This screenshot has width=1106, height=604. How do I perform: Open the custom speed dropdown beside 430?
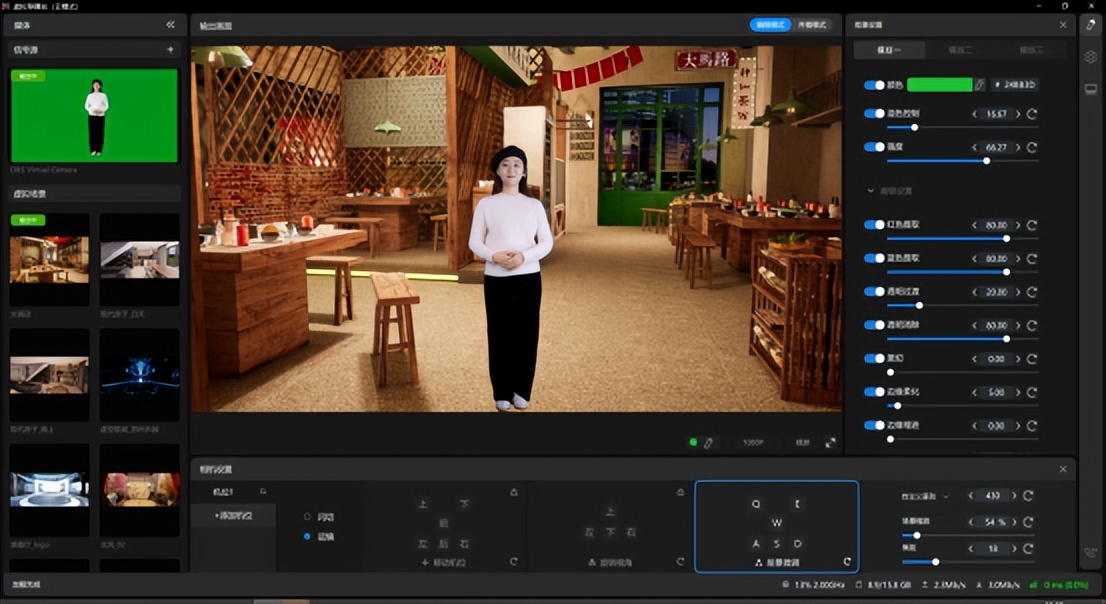945,496
